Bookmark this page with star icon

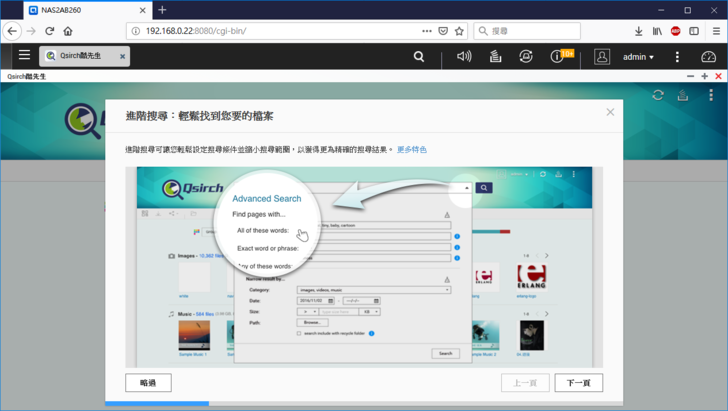click(459, 31)
